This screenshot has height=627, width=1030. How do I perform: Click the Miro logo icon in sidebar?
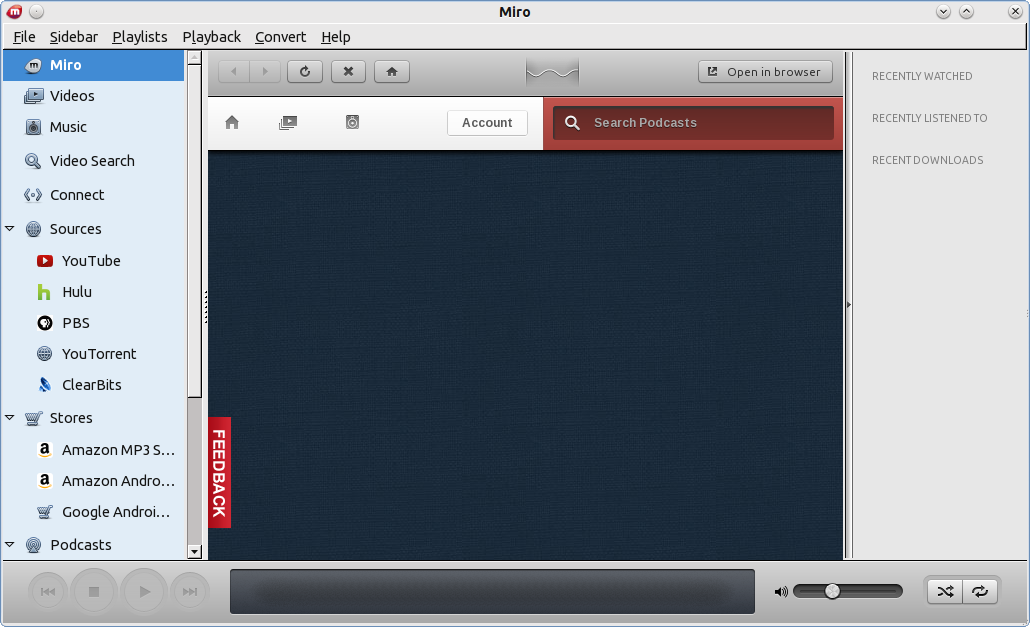point(33,66)
